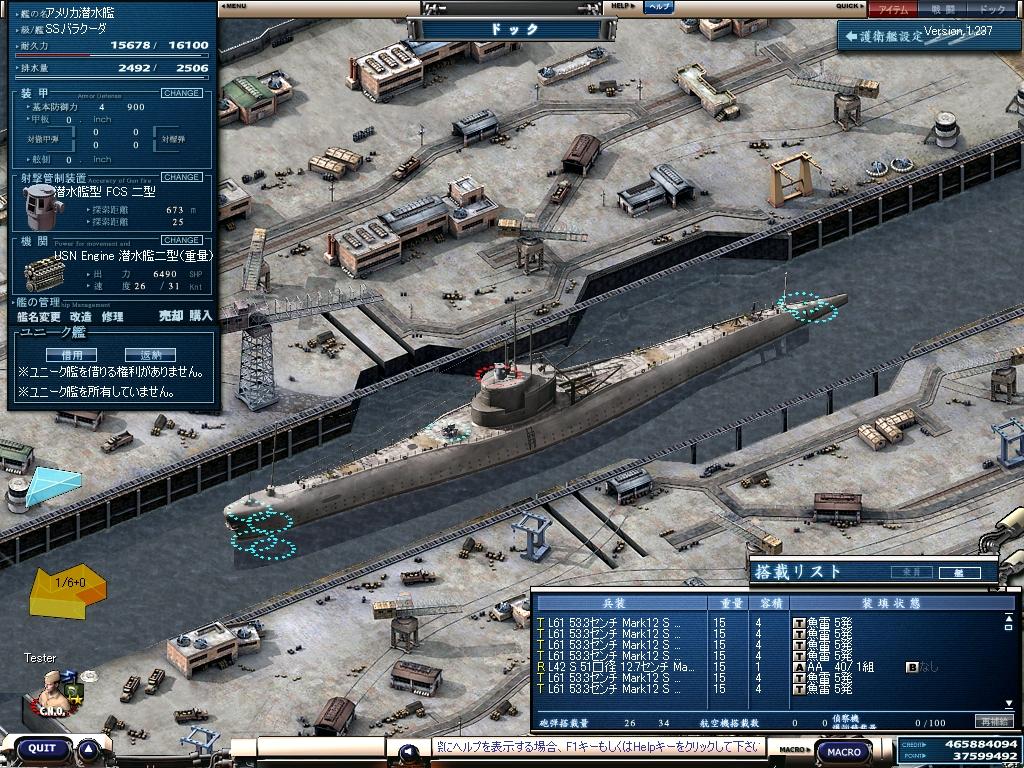Click the 容積 column header

click(767, 603)
